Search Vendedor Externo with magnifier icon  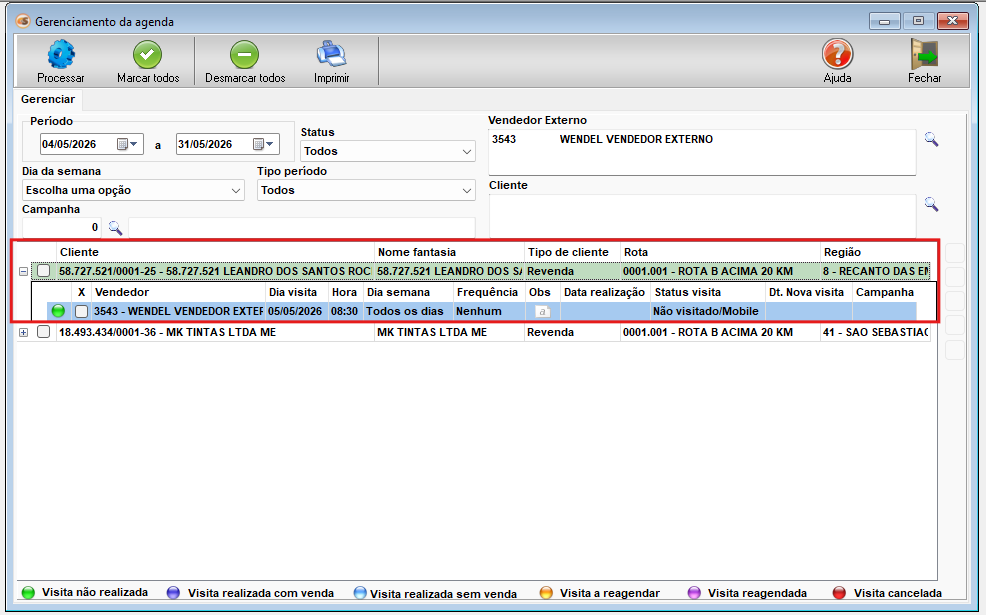(x=931, y=139)
